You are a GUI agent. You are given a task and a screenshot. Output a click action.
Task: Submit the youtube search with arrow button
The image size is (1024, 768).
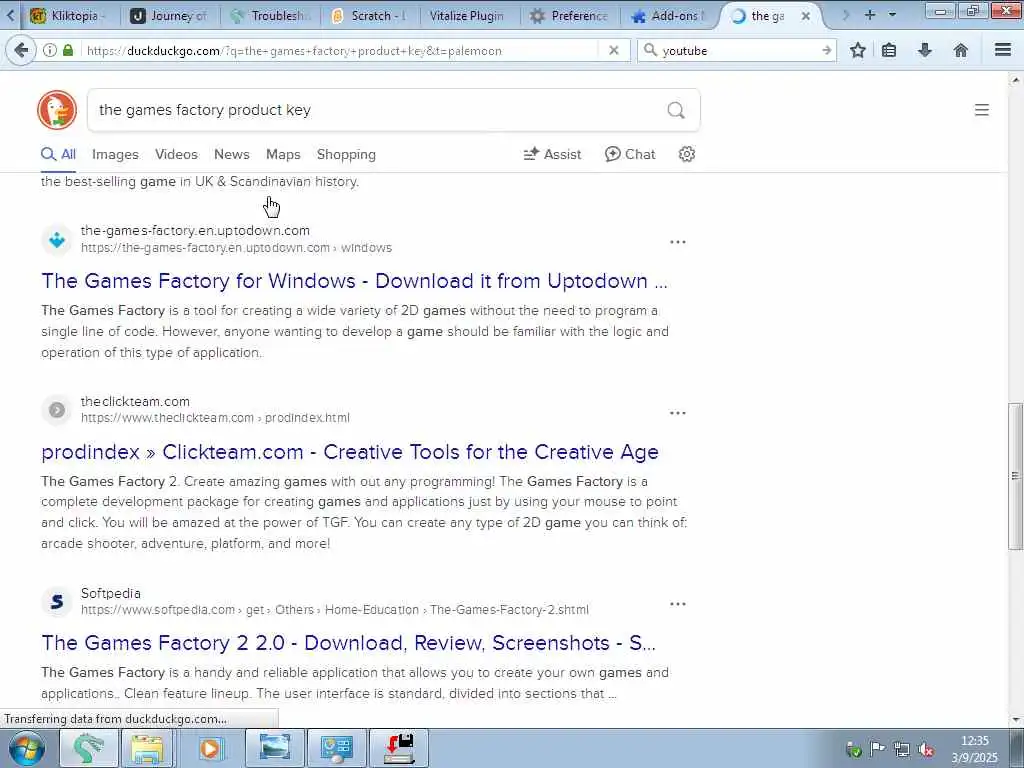[827, 50]
